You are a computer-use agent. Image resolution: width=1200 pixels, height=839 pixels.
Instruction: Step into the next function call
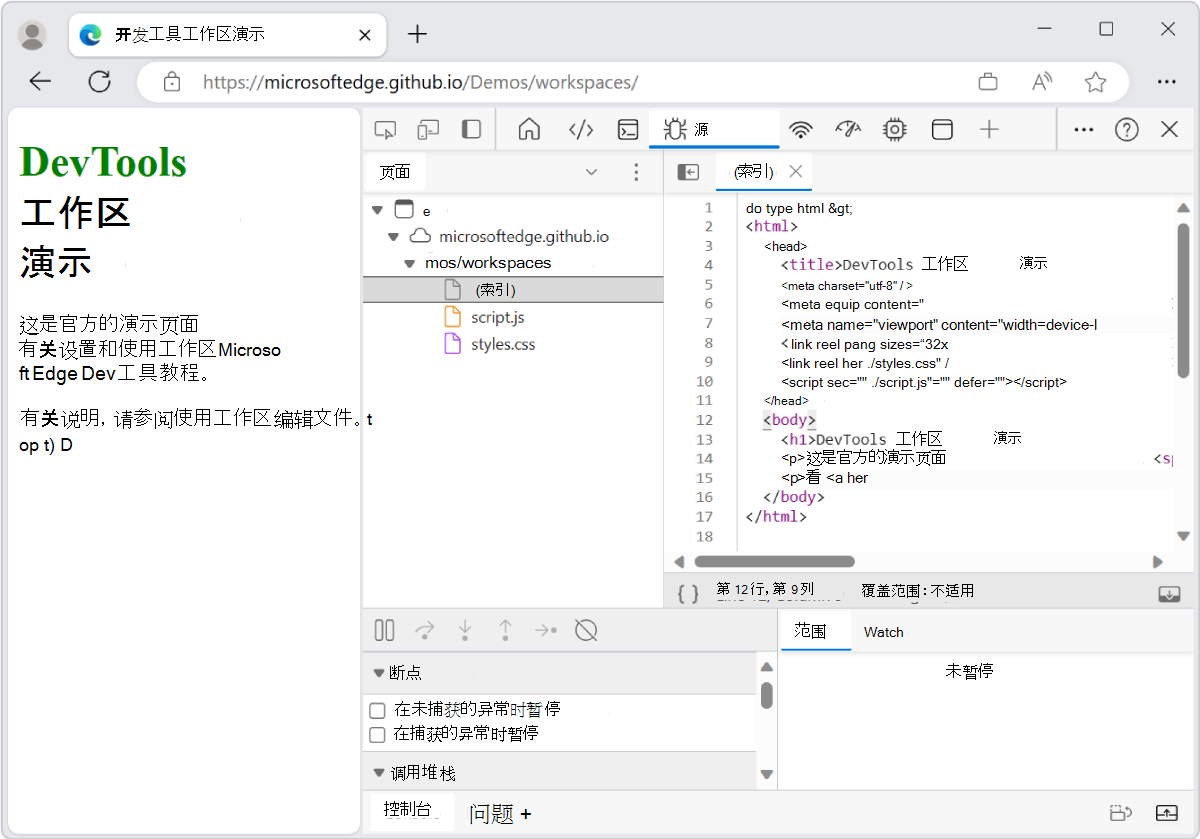pyautogui.click(x=465, y=630)
